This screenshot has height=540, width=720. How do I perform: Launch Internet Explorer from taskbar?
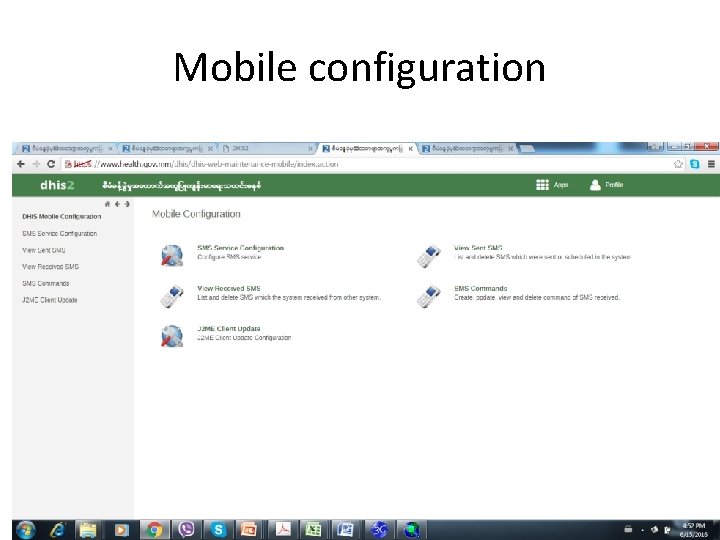tap(57, 530)
